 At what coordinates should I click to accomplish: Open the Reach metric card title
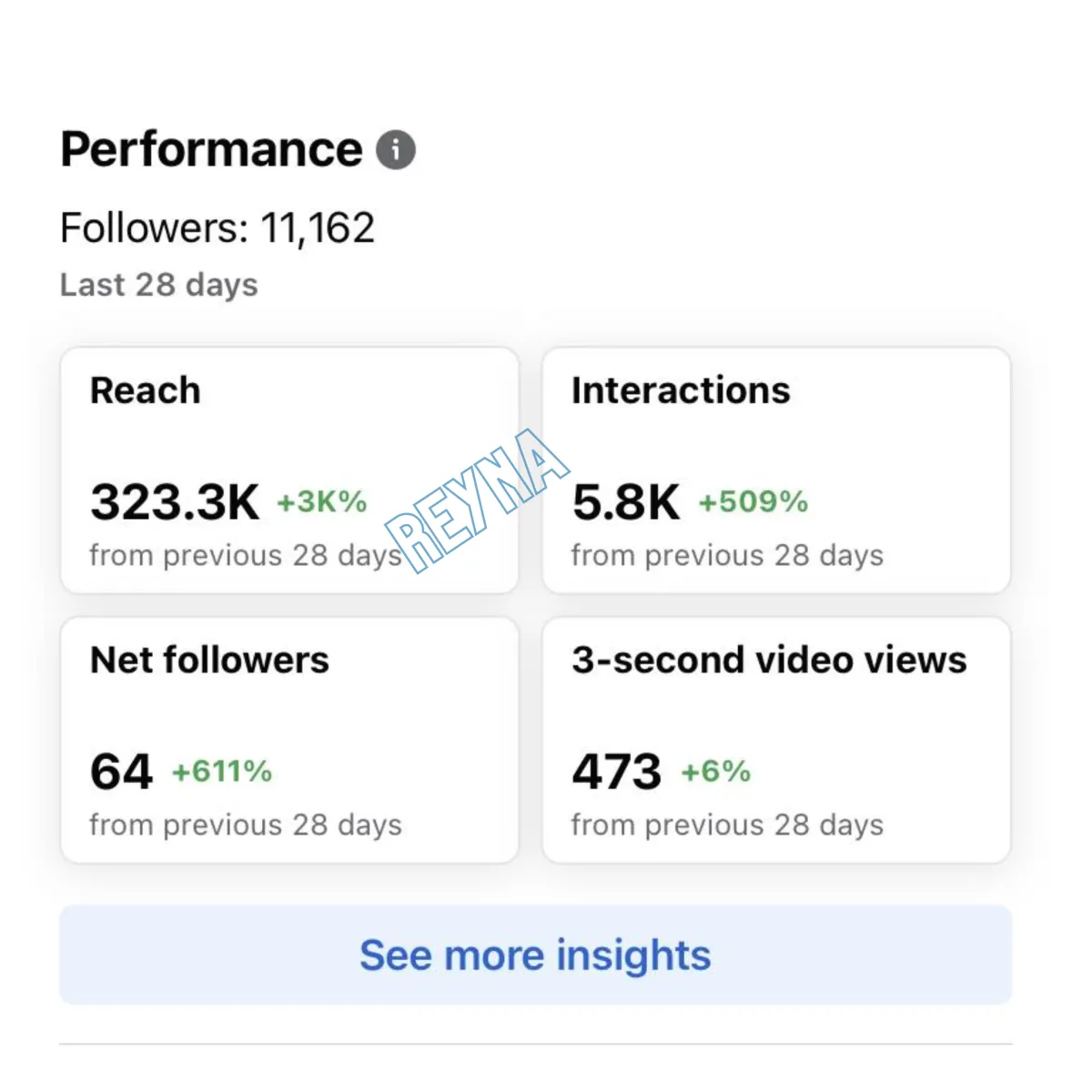(x=146, y=390)
